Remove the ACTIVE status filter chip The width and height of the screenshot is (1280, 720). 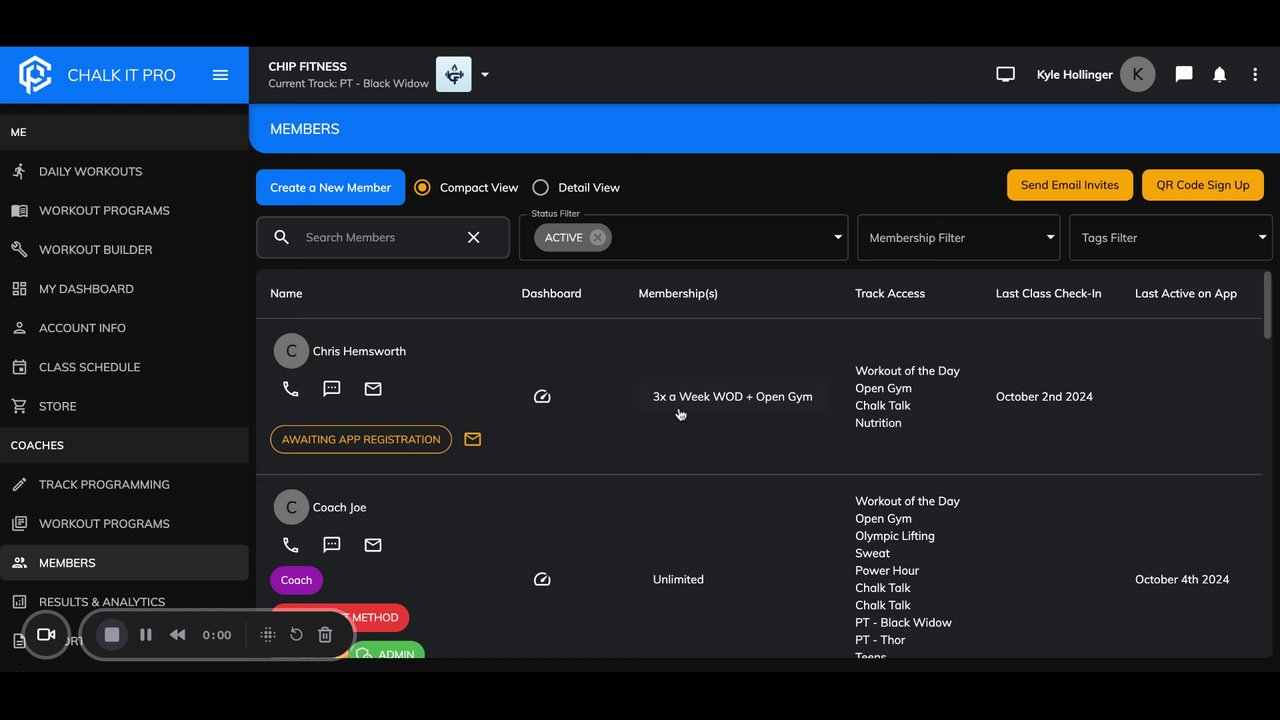click(598, 237)
